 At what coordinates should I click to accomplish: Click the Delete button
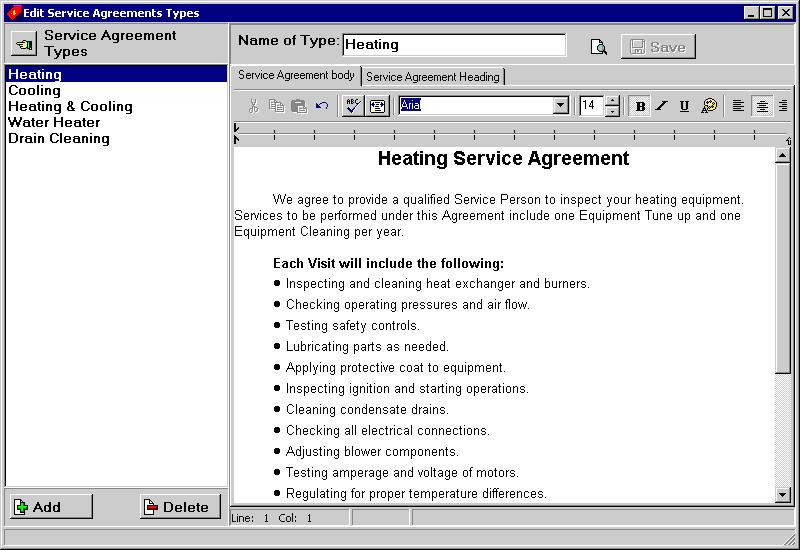pos(181,507)
